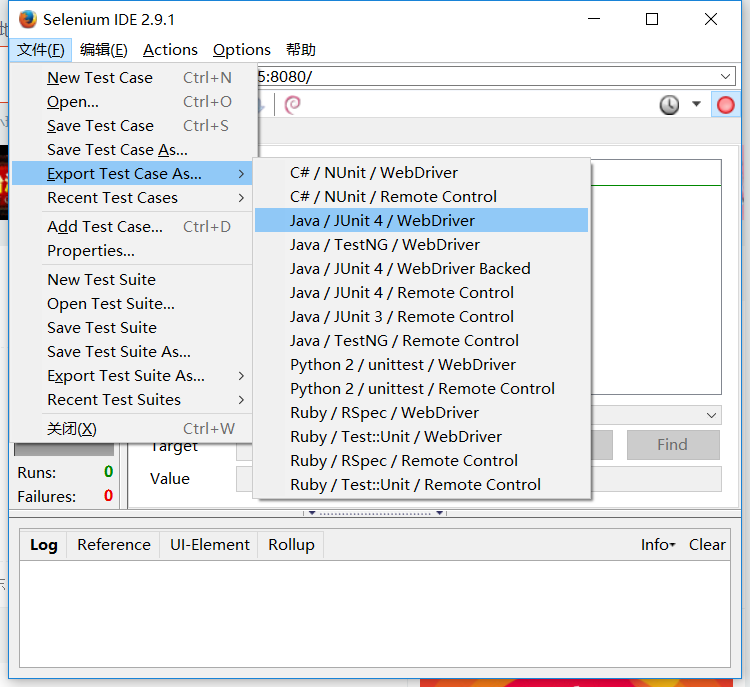
Task: Select Add Test Case...
Action: point(133,226)
